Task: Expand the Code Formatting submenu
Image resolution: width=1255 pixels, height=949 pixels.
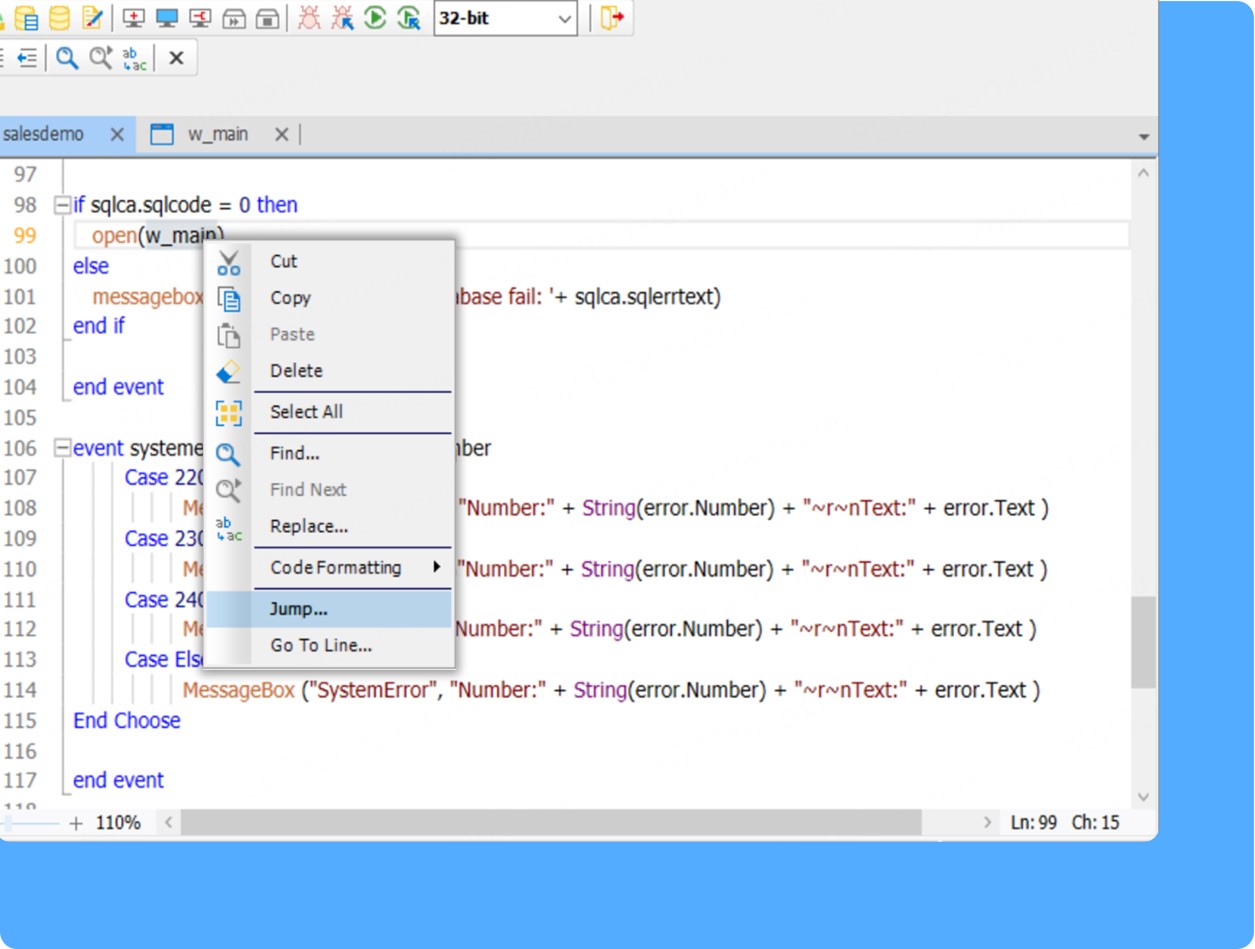Action: (x=330, y=568)
